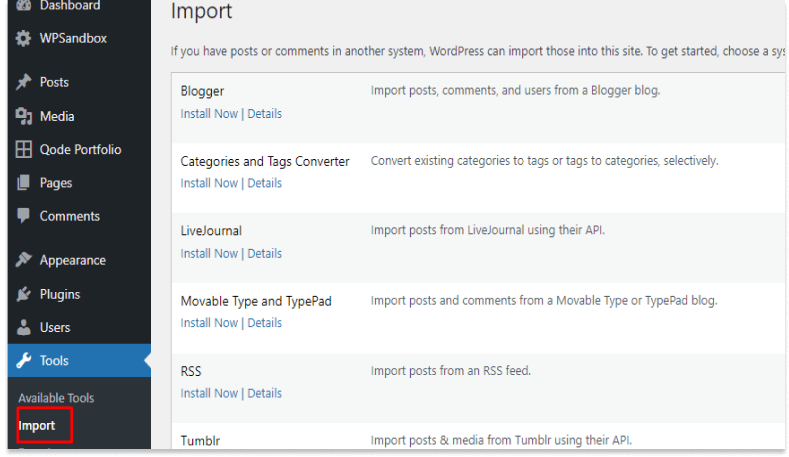Install the RSS importer now
This screenshot has height=457, width=789.
coord(209,394)
